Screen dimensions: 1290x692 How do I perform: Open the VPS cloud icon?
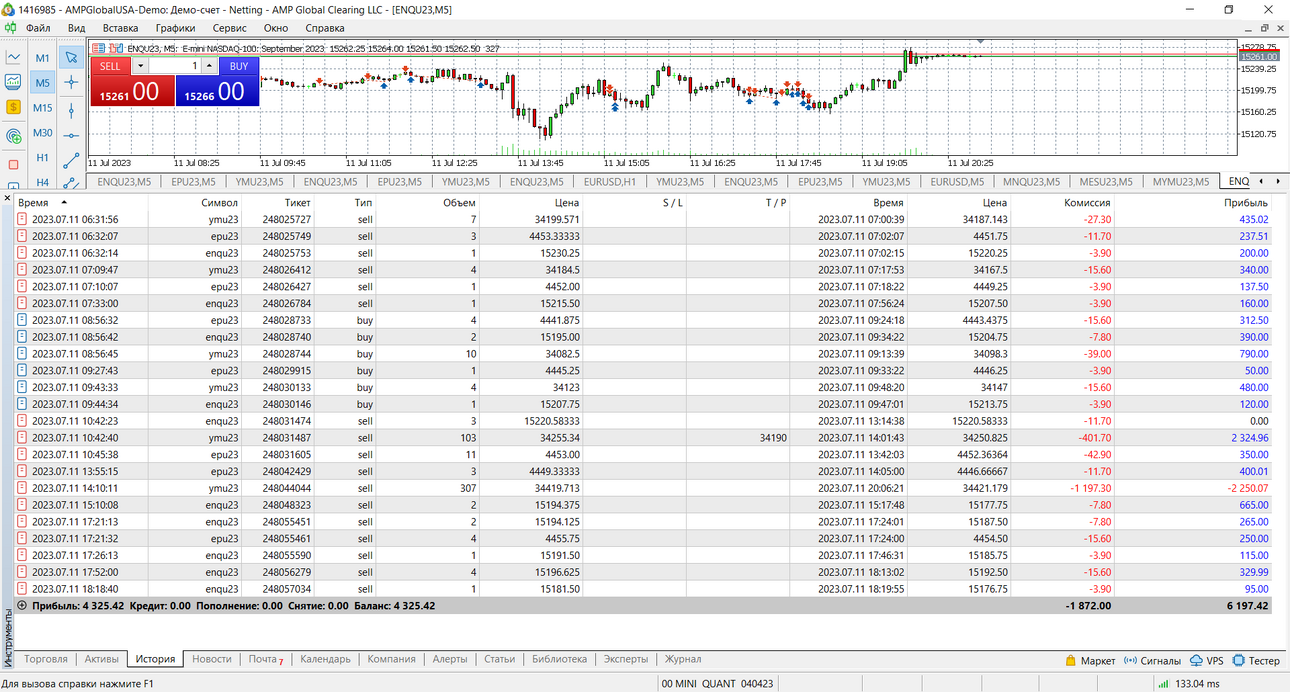pyautogui.click(x=1207, y=660)
